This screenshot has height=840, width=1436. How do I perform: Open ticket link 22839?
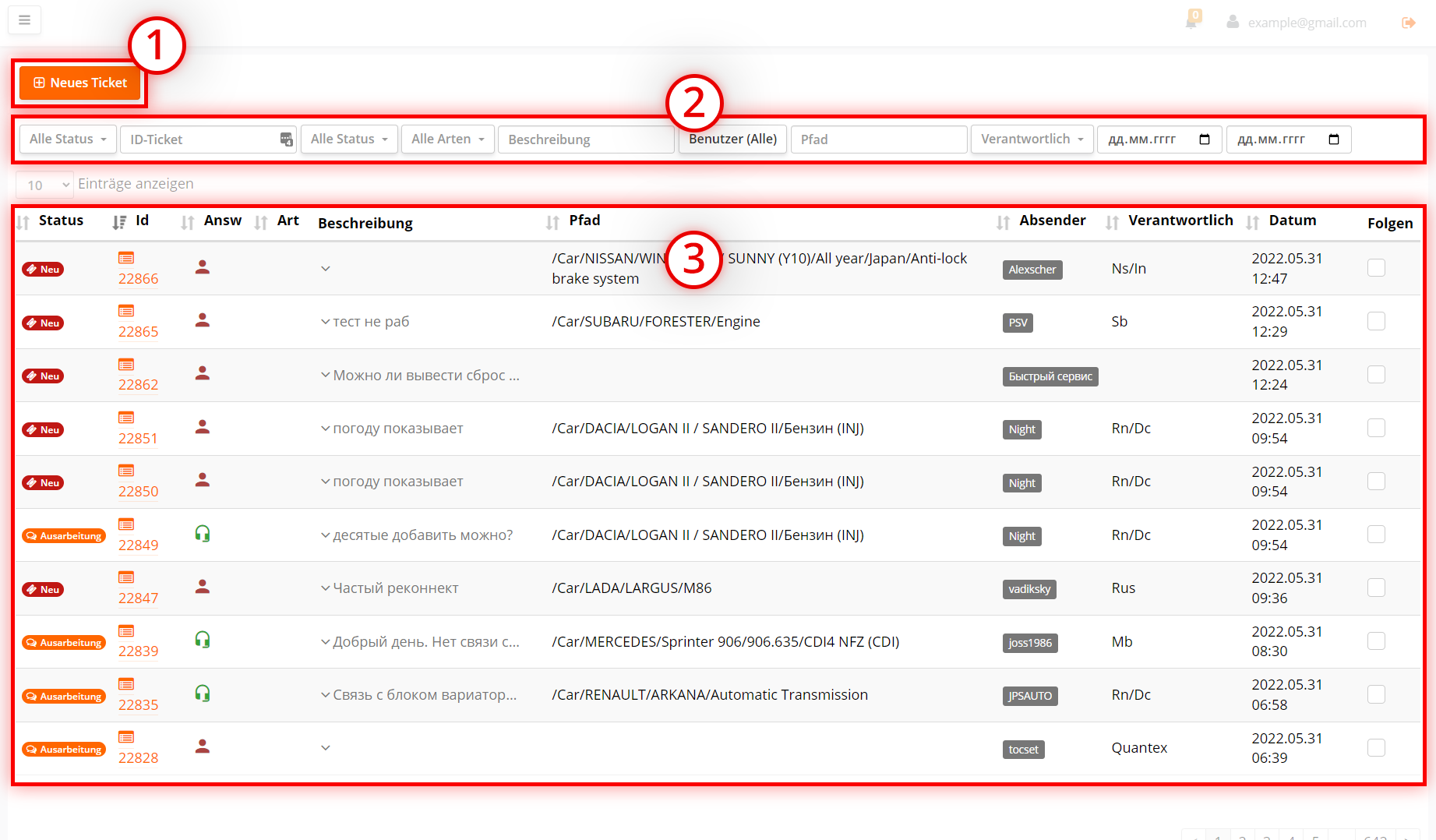(138, 651)
